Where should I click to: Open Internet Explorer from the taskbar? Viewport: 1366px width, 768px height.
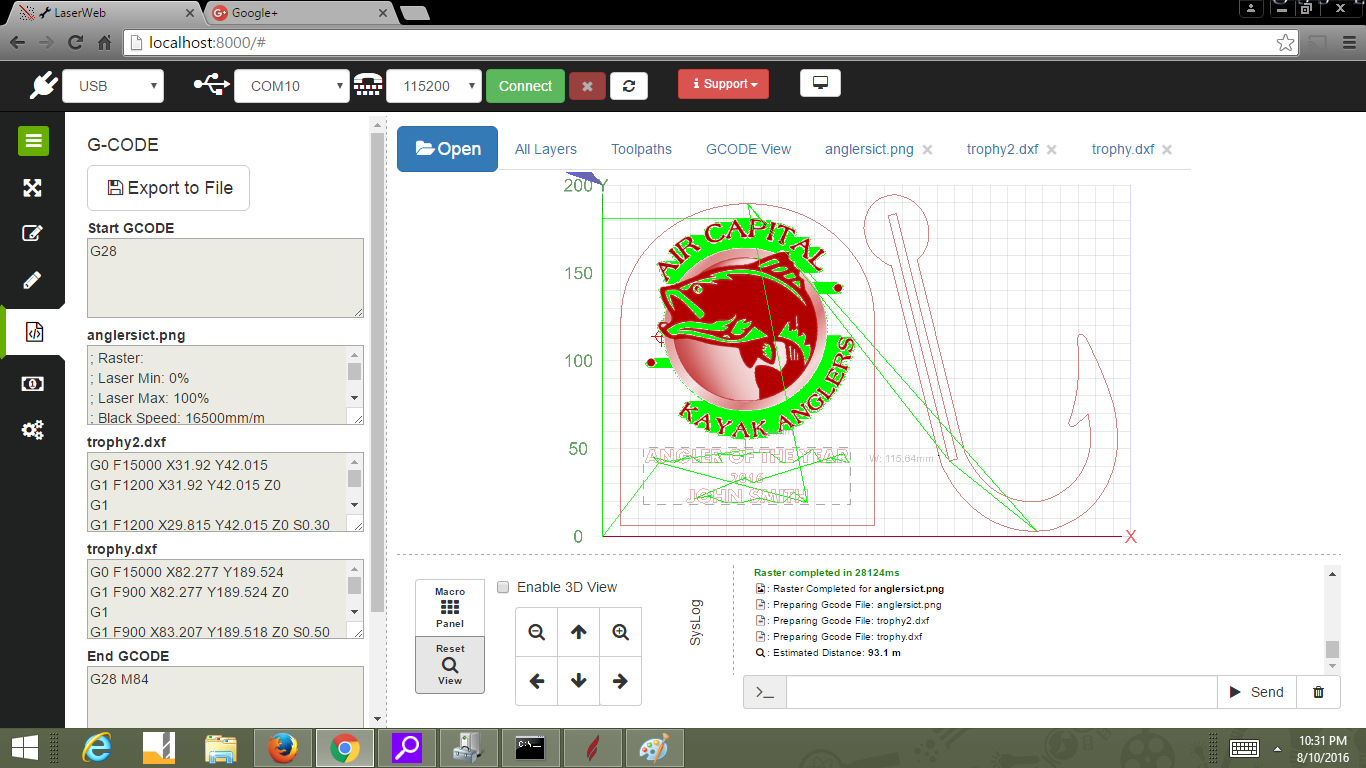click(97, 747)
